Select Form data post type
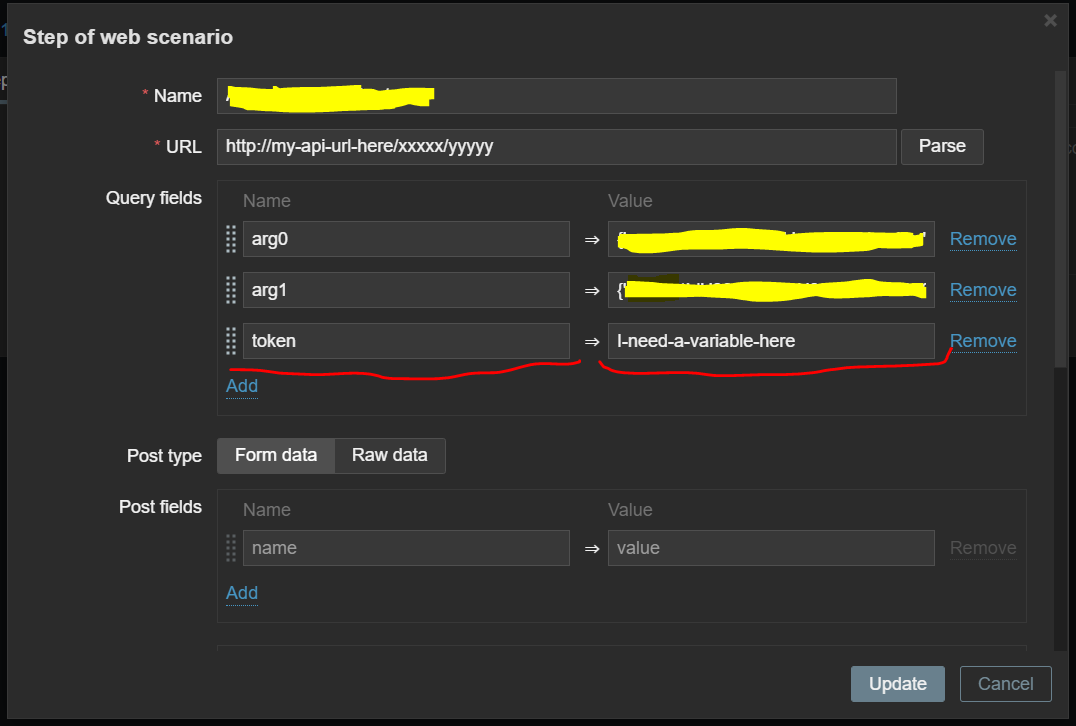This screenshot has width=1076, height=726. point(276,455)
